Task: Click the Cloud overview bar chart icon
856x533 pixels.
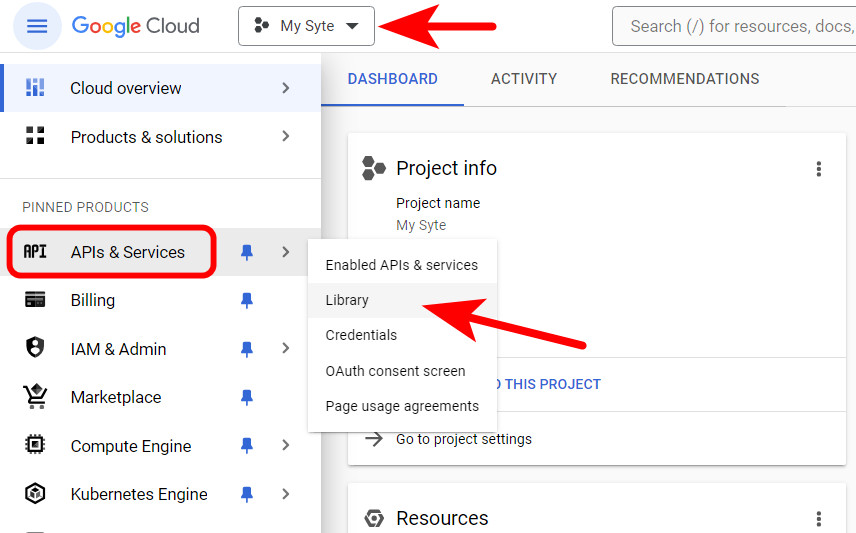Action: (35, 87)
